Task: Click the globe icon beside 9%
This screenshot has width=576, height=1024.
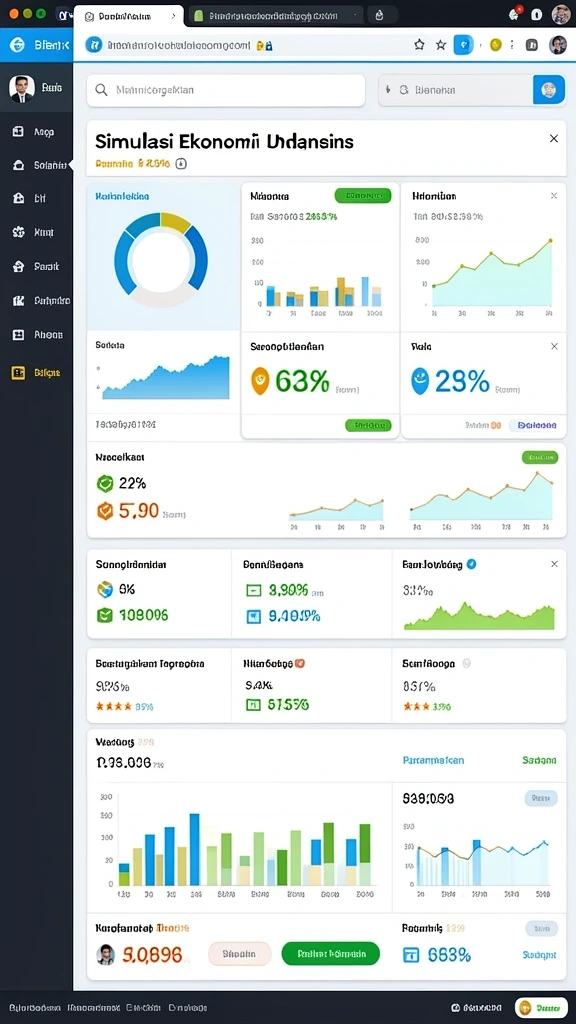Action: coord(105,589)
